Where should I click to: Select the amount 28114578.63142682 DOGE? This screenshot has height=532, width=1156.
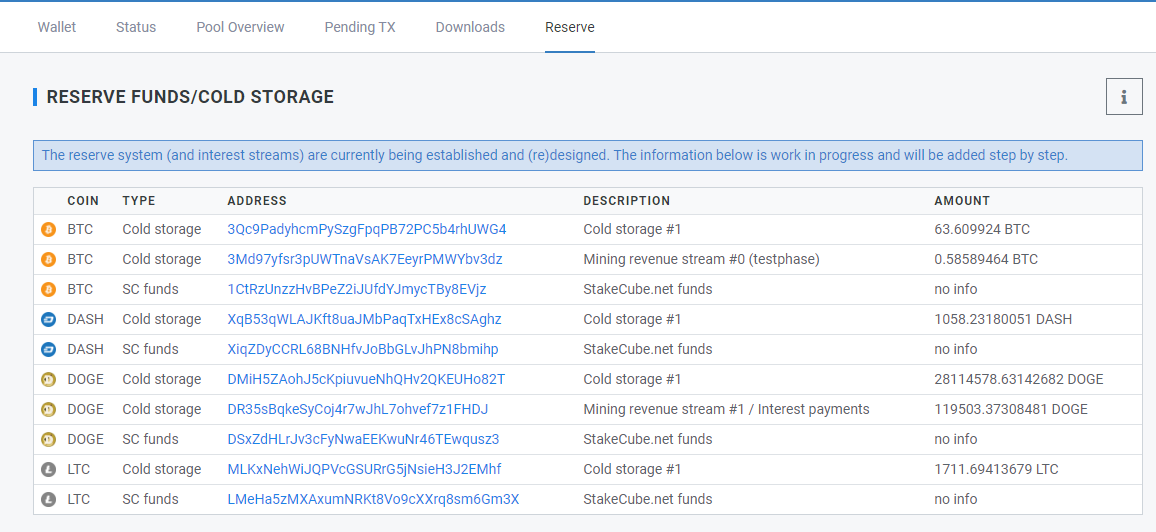point(1019,379)
